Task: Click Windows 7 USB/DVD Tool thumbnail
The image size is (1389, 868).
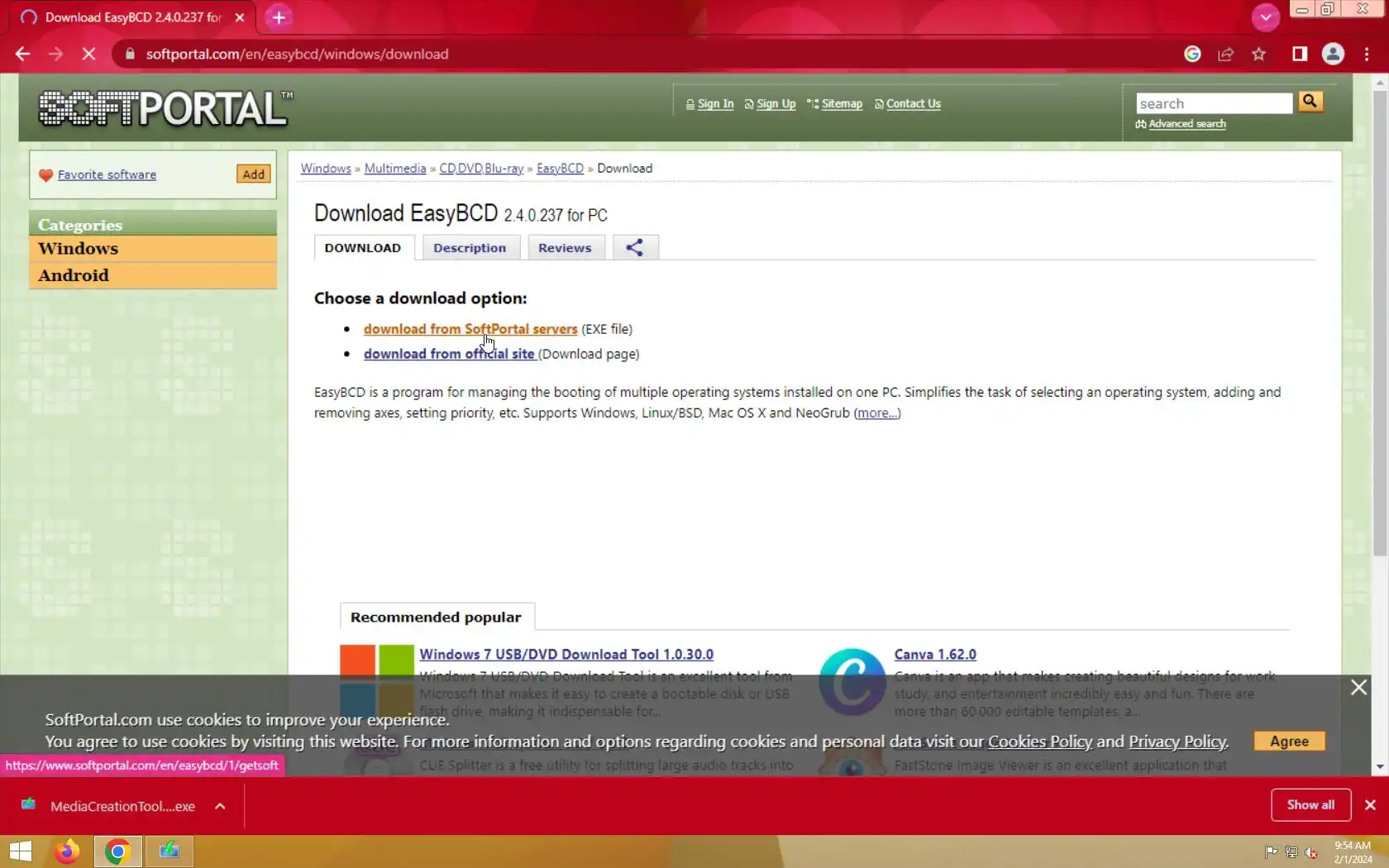Action: tap(377, 681)
